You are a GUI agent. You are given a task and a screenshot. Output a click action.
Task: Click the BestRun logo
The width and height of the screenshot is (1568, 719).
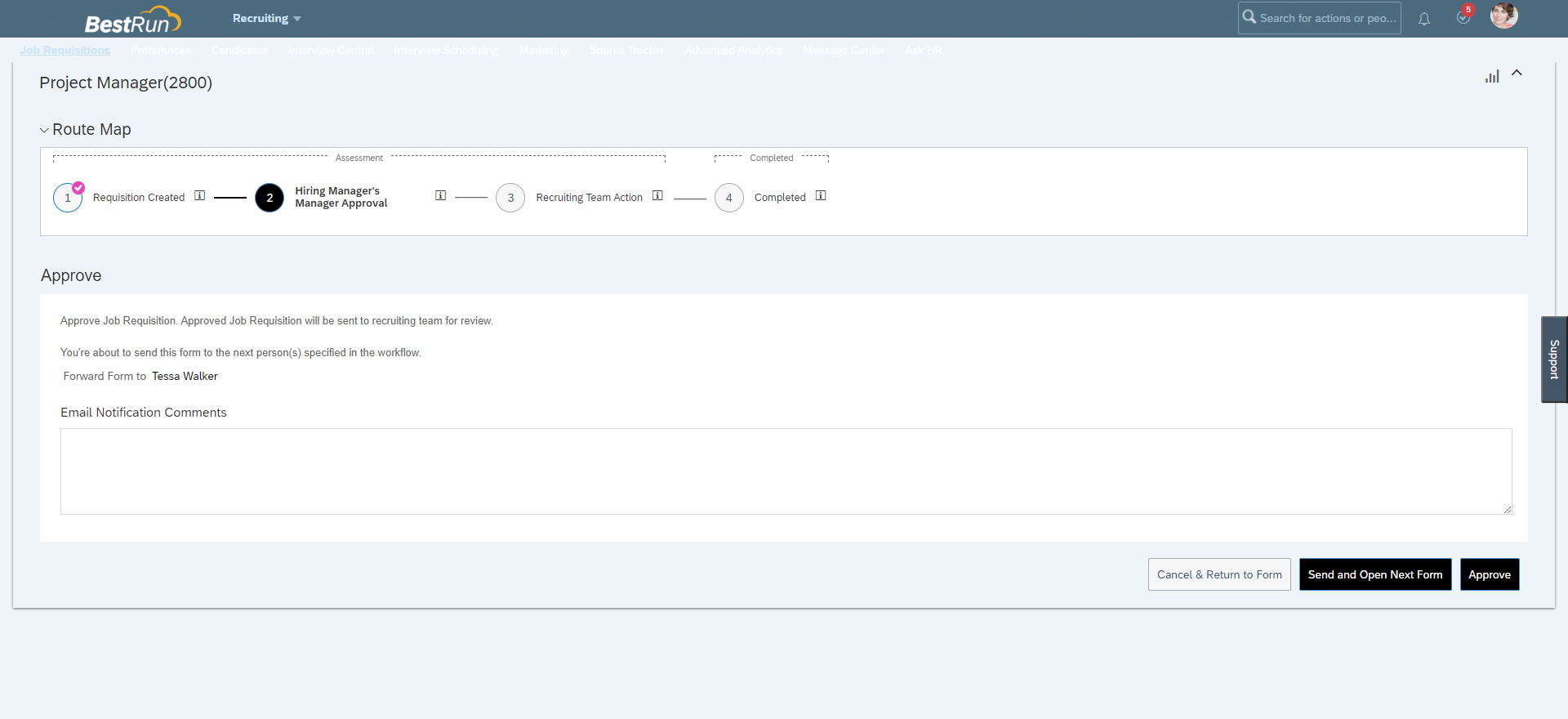132,20
